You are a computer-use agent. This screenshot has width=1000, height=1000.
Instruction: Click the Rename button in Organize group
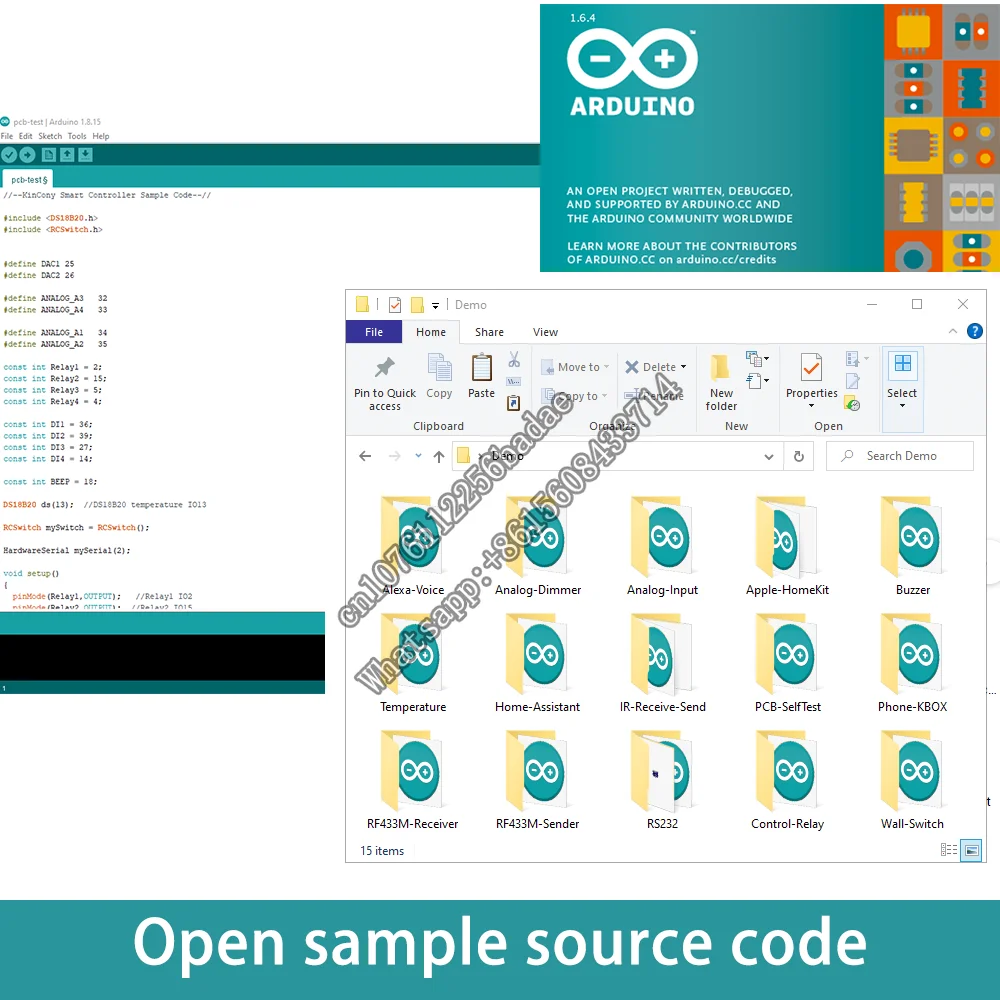pos(654,396)
